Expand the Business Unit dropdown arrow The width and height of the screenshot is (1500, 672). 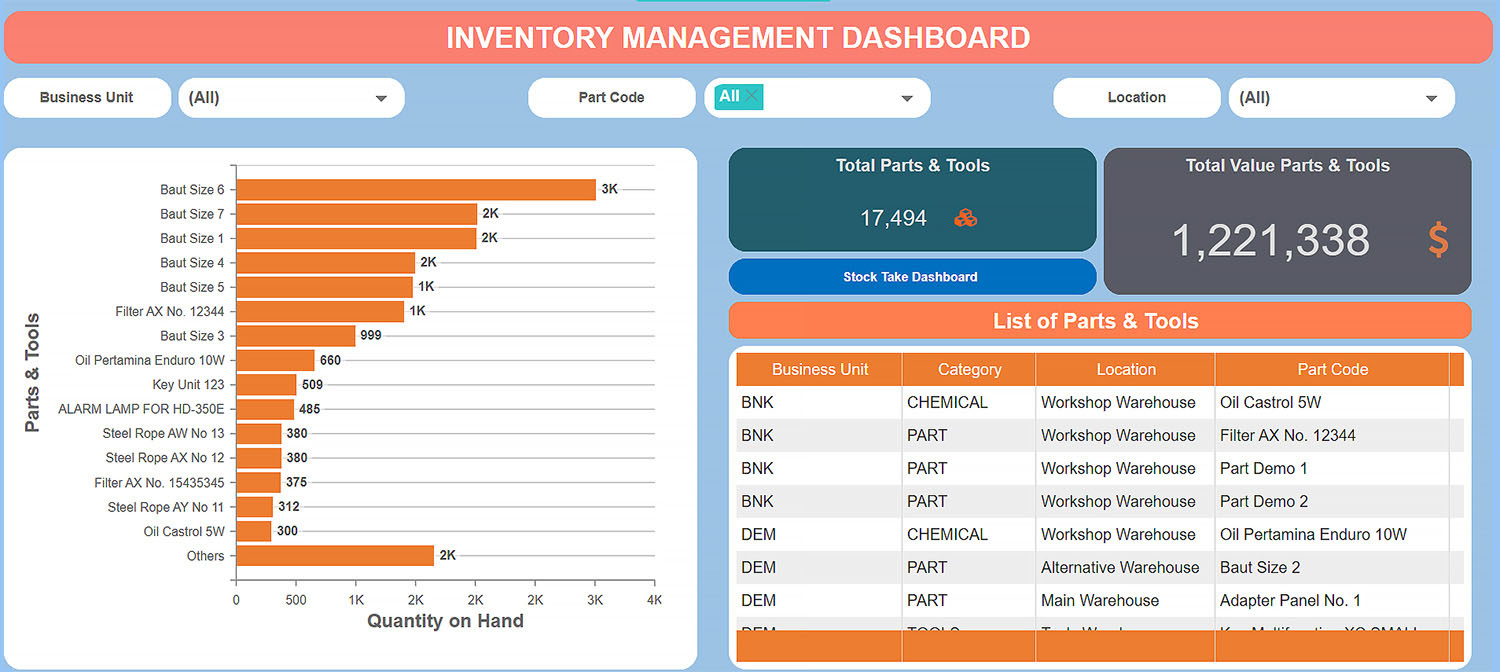pos(381,98)
